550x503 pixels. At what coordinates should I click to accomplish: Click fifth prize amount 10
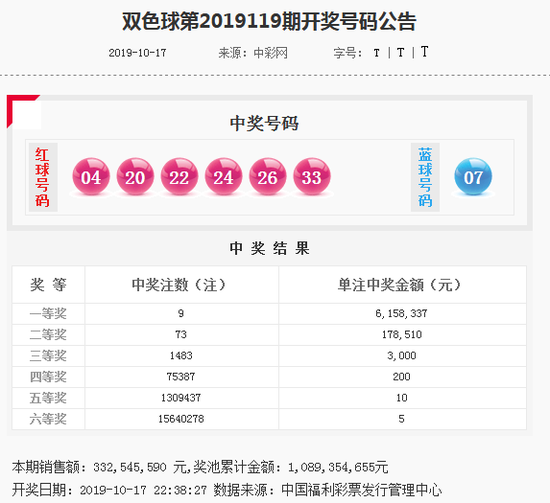[402, 397]
